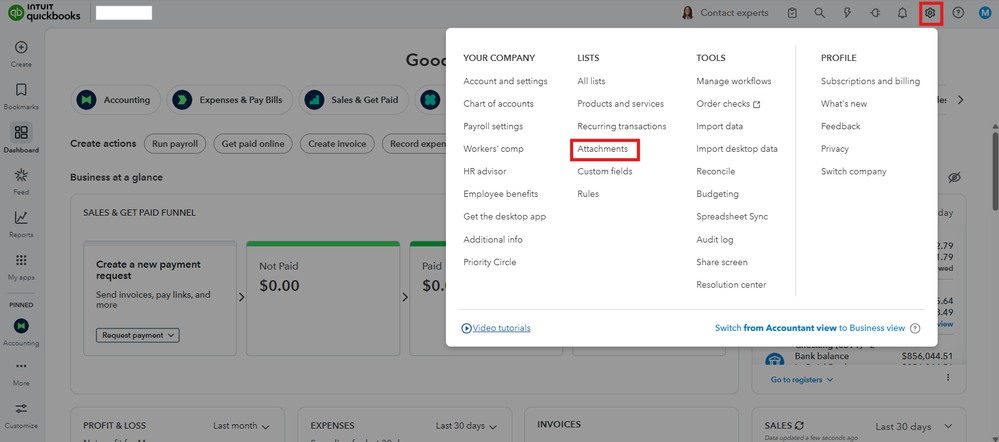
Task: Select Manage workflows
Action: [x=734, y=81]
